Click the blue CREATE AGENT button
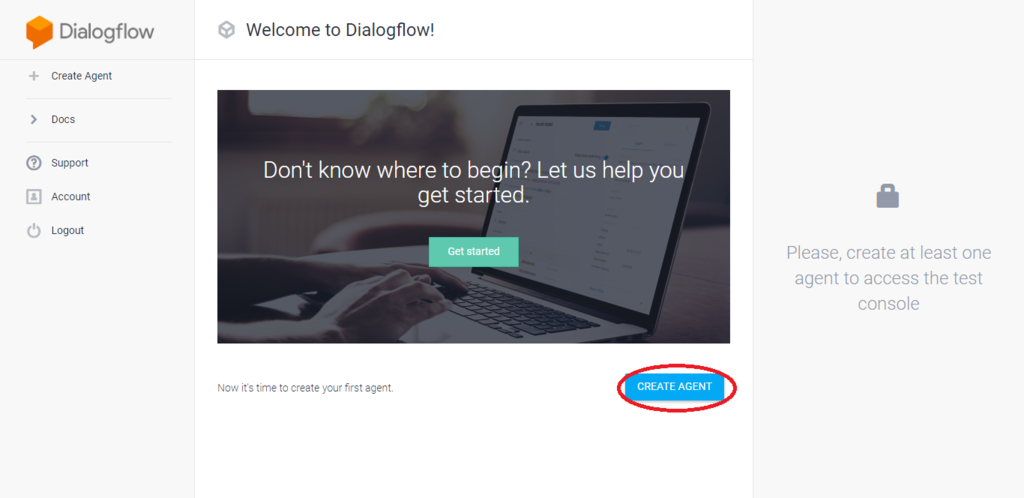The image size is (1024, 498). (675, 386)
